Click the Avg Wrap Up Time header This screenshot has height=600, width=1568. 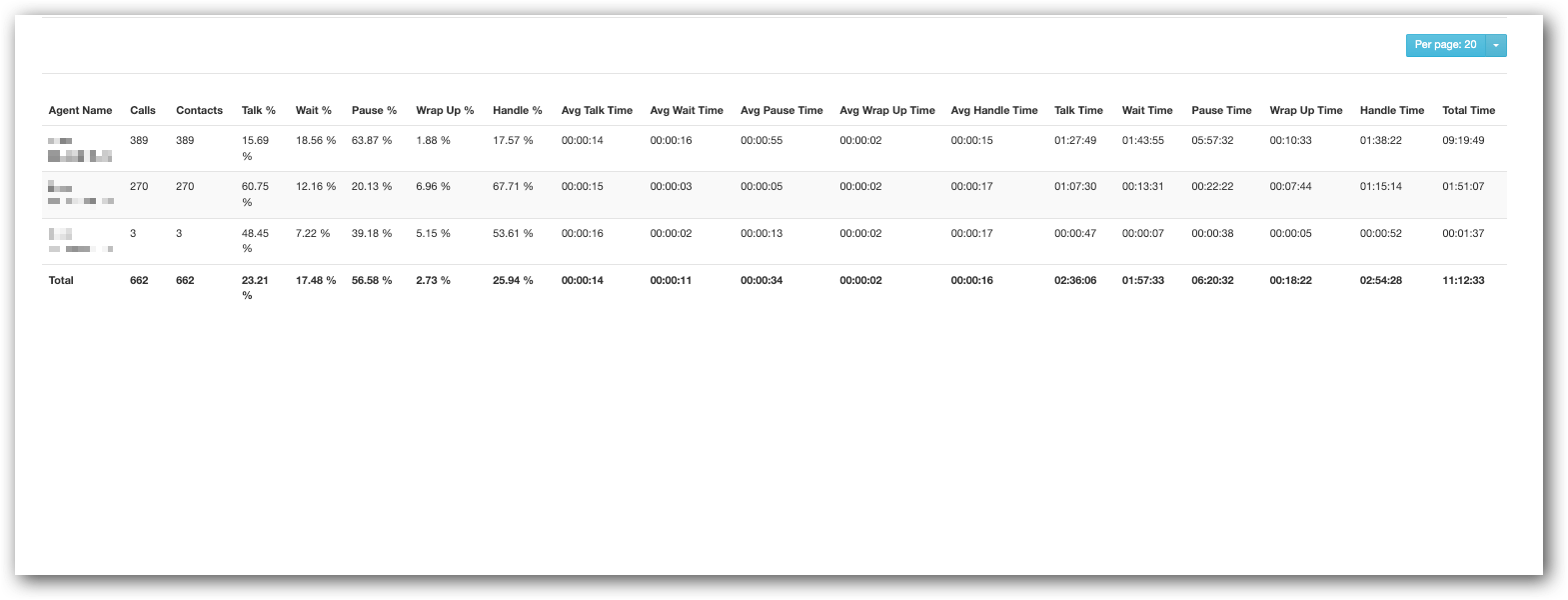pos(887,111)
